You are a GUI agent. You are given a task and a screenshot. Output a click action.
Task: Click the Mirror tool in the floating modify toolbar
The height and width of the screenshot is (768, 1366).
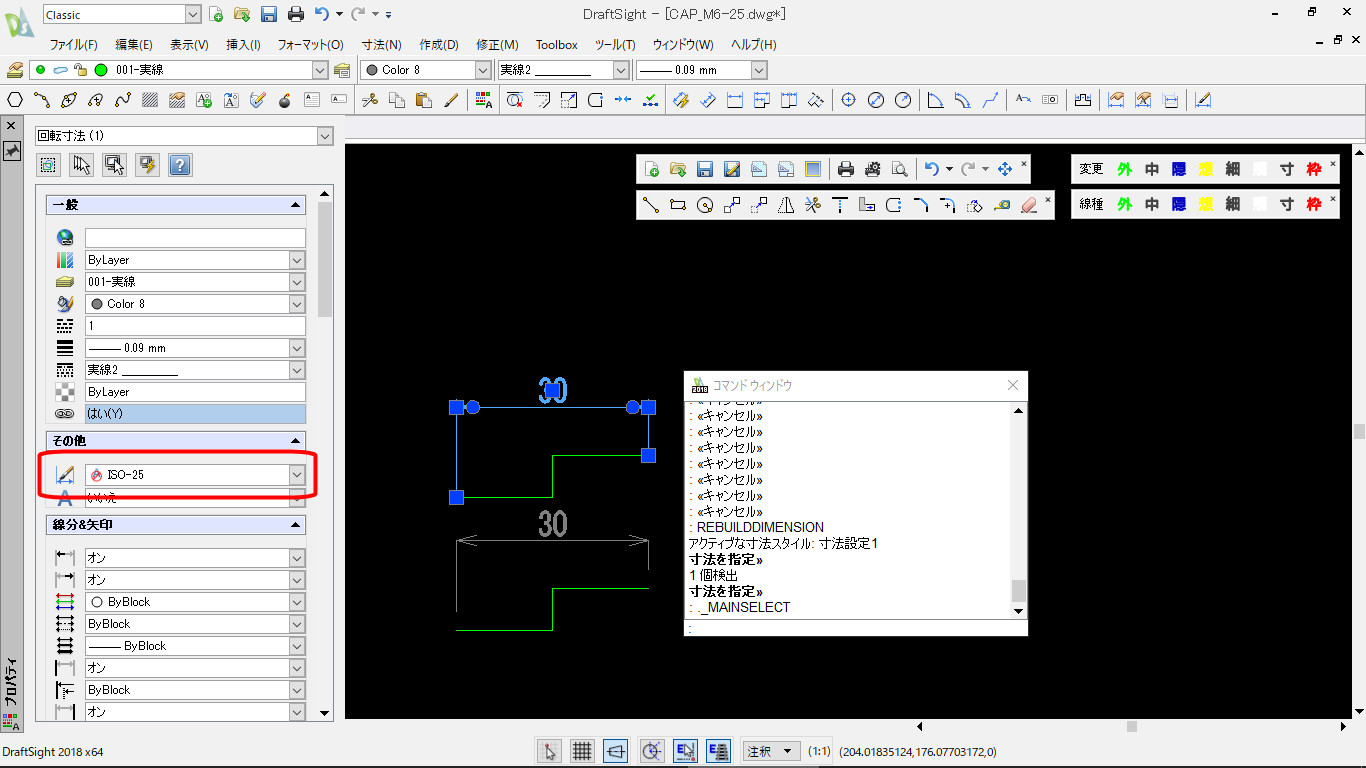coord(786,205)
